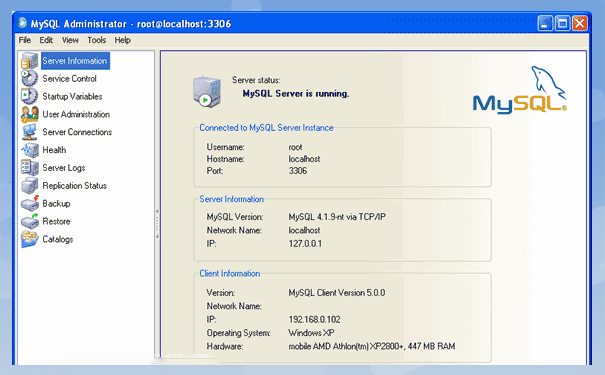Close the MySQL Administrator window
The width and height of the screenshot is (605, 375).
pyautogui.click(x=580, y=24)
